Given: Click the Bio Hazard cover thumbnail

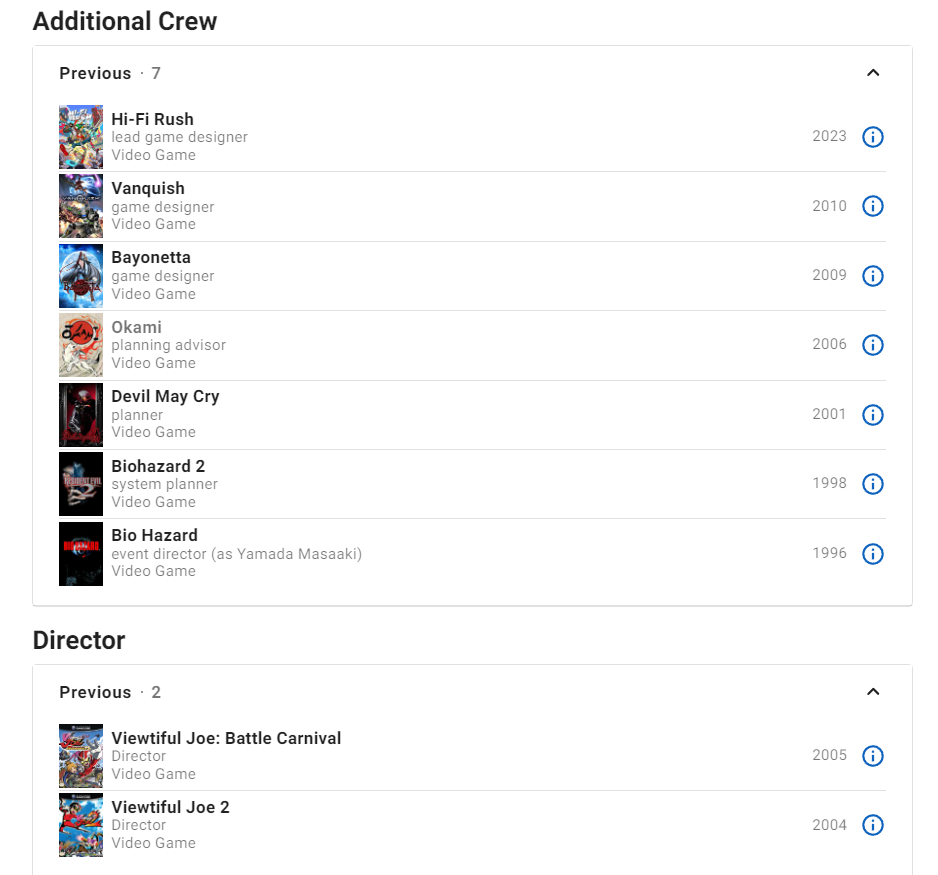Looking at the screenshot, I should point(81,554).
